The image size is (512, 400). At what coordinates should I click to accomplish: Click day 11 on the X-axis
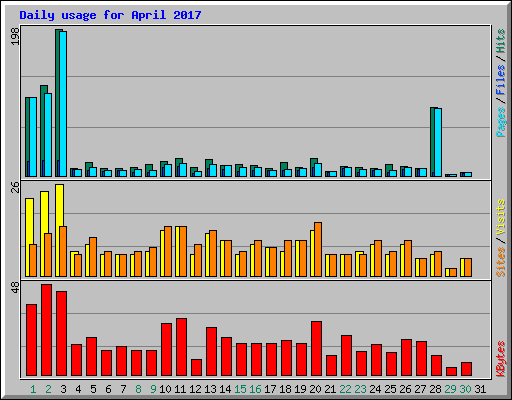[180, 389]
